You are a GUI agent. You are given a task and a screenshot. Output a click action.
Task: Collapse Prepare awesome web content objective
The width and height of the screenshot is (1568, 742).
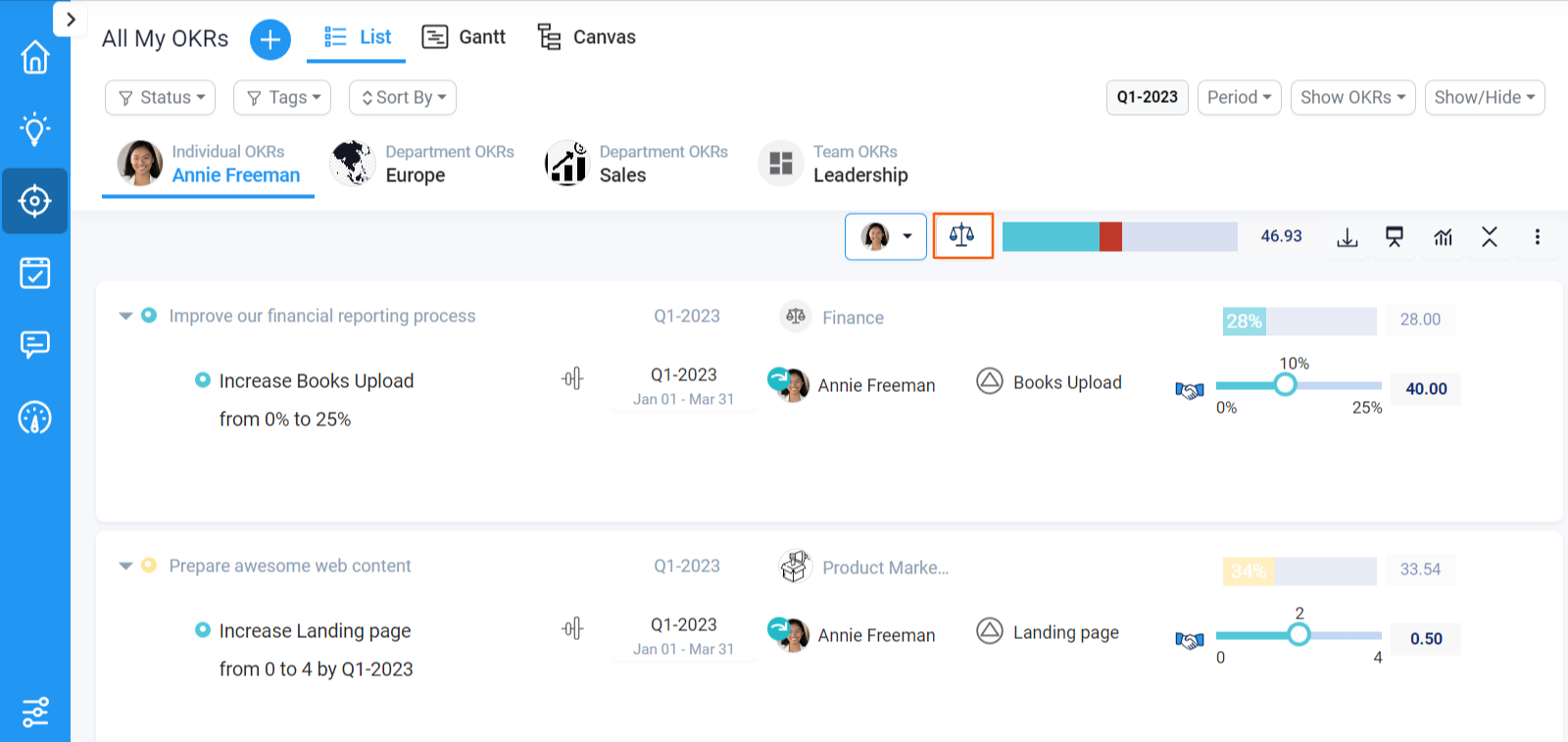[125, 566]
